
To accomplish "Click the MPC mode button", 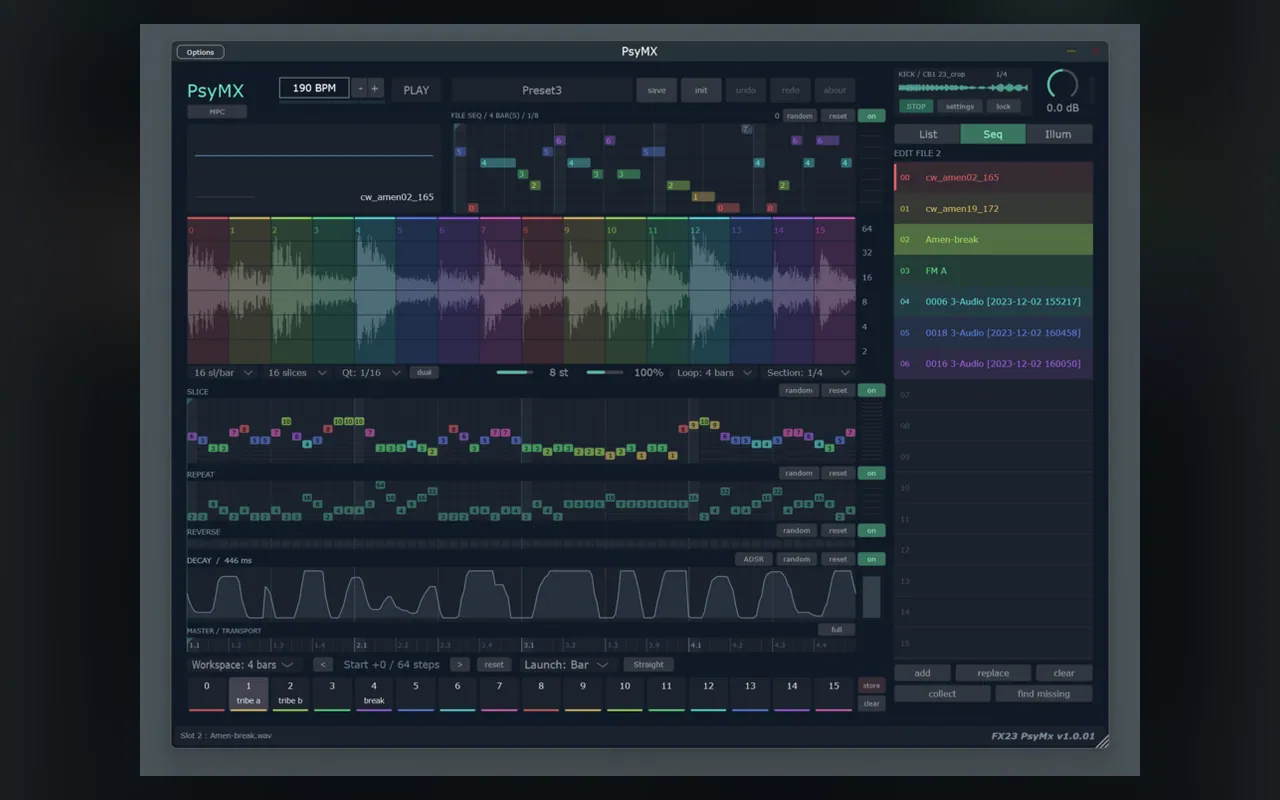I will click(217, 112).
